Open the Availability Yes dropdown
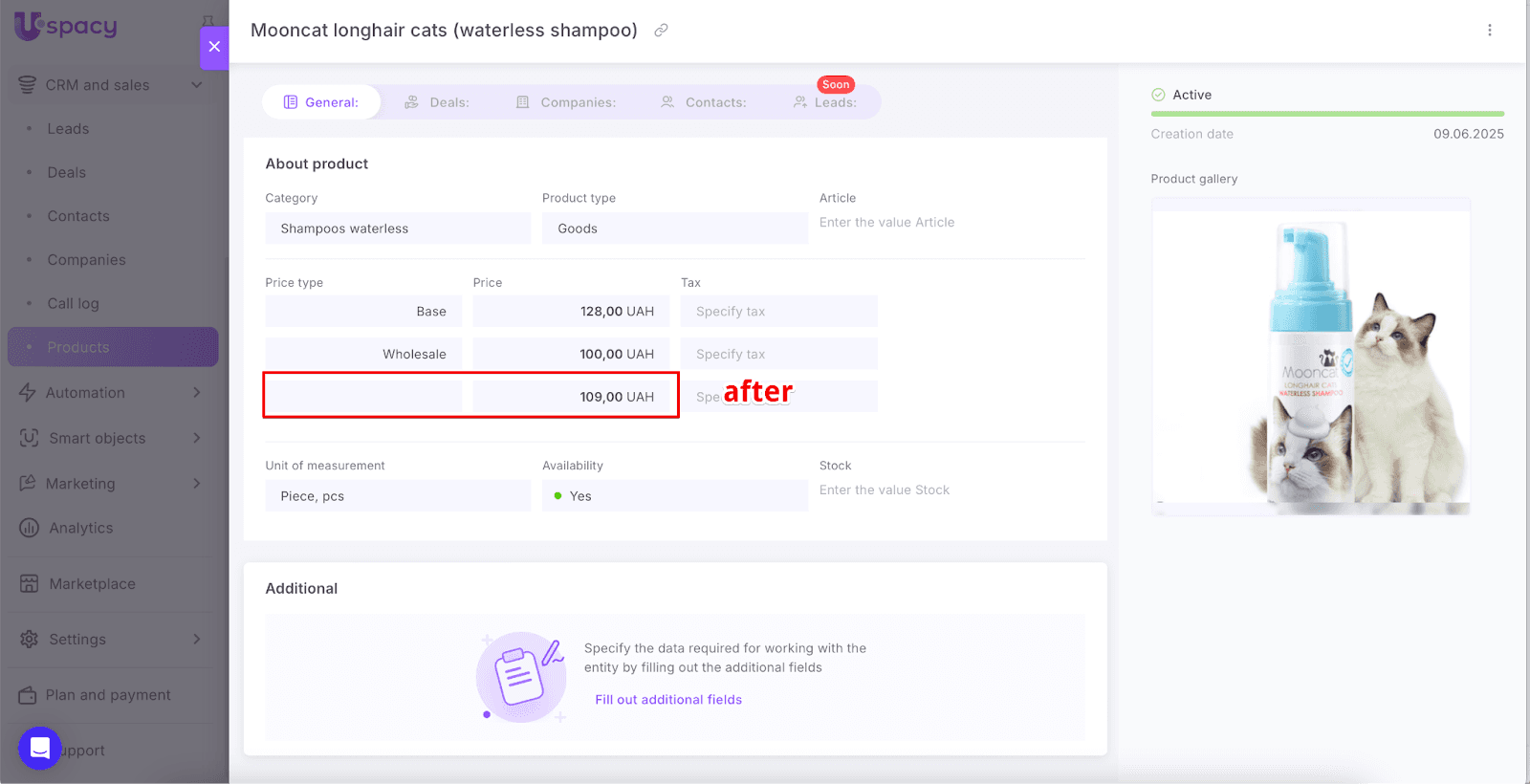The height and width of the screenshot is (784, 1530). tap(674, 496)
